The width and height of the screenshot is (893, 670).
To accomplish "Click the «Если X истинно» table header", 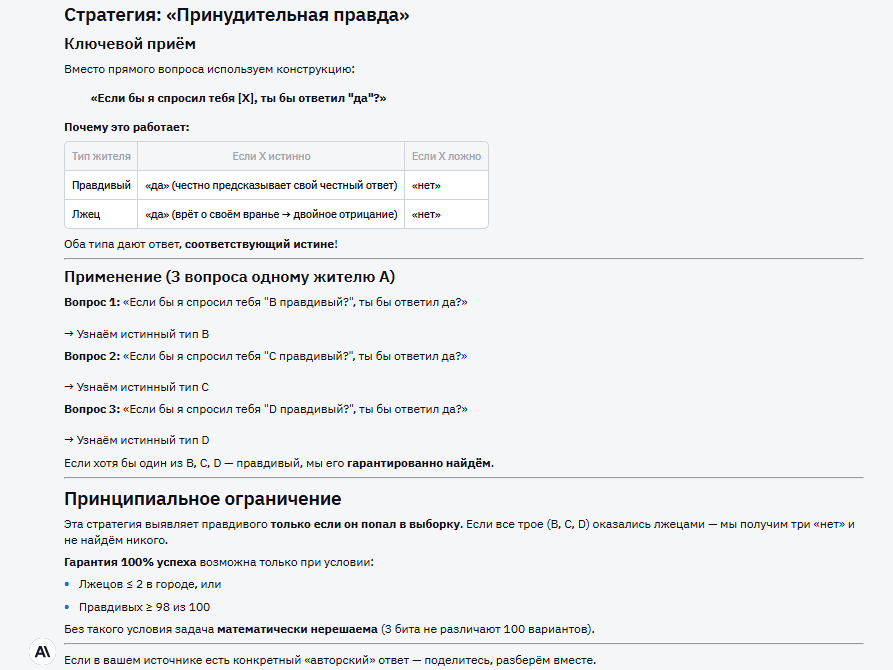I will pyautogui.click(x=271, y=156).
